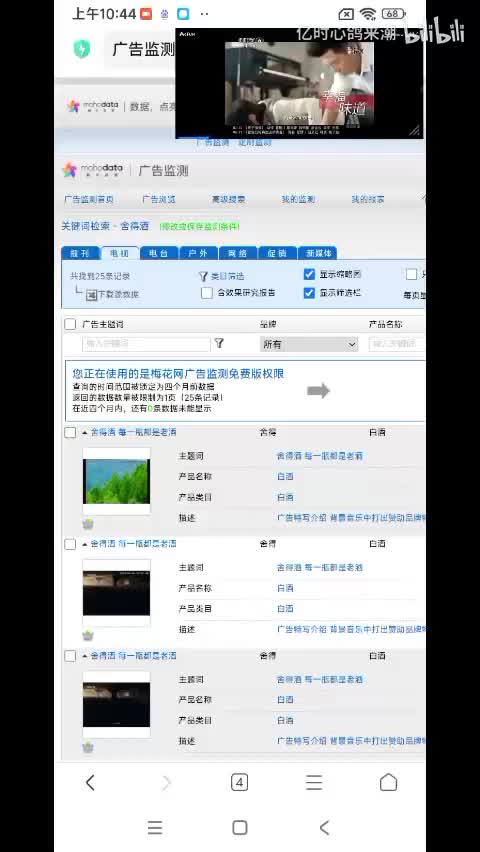Image resolution: width=480 pixels, height=852 pixels.
Task: Open the green trees ad thumbnail
Action: coord(116,481)
